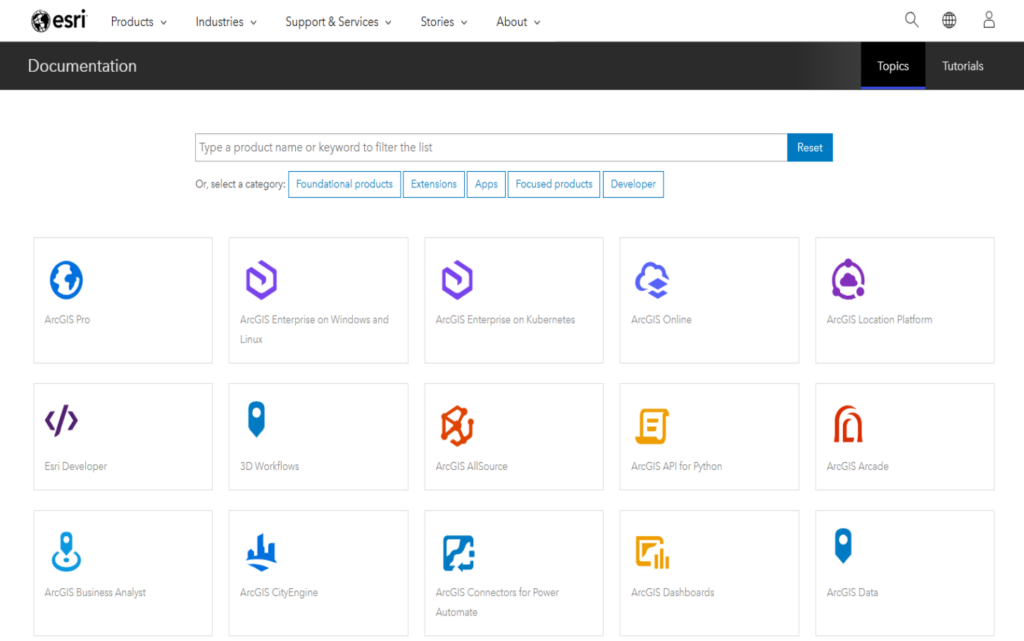Open the Documentation heading link
1024x641 pixels.
coord(82,66)
